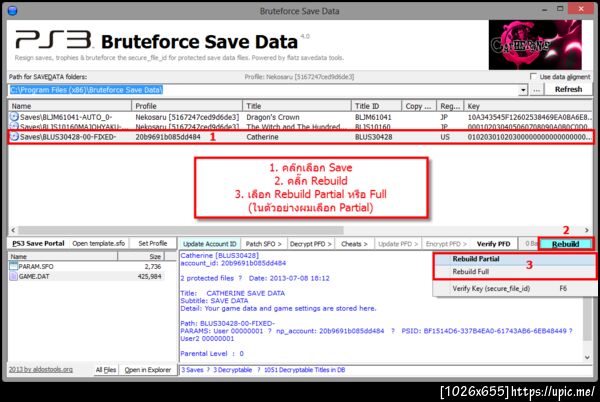600x402 pixels.
Task: Click the horizontal scrollbar of saves list
Action: (181, 230)
